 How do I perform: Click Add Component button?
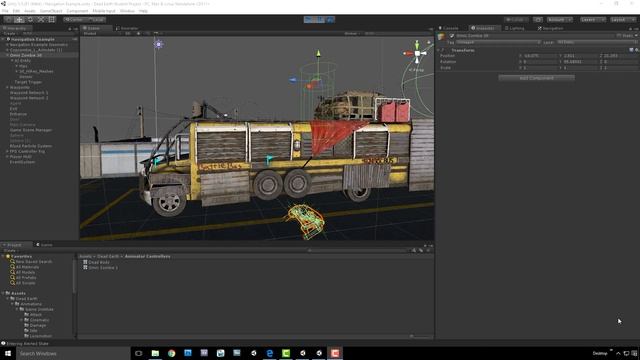[536, 78]
